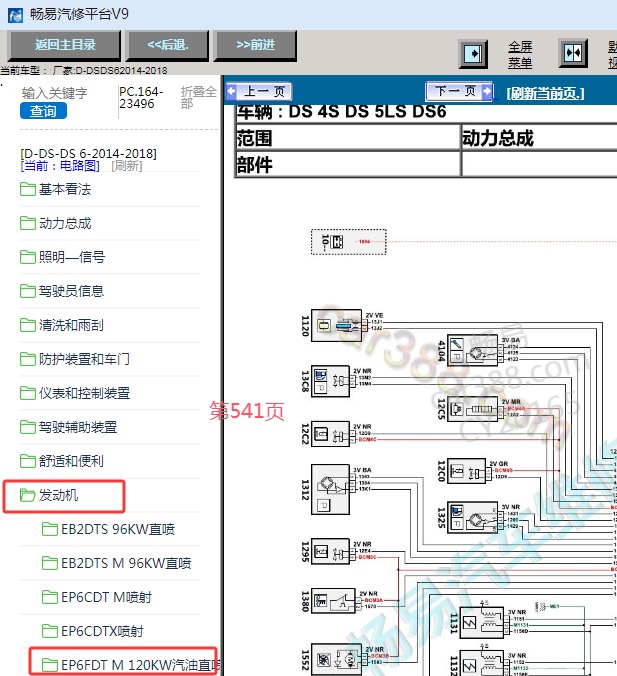
Task: Open the 舒适和便利 folder
Action: pos(71,461)
